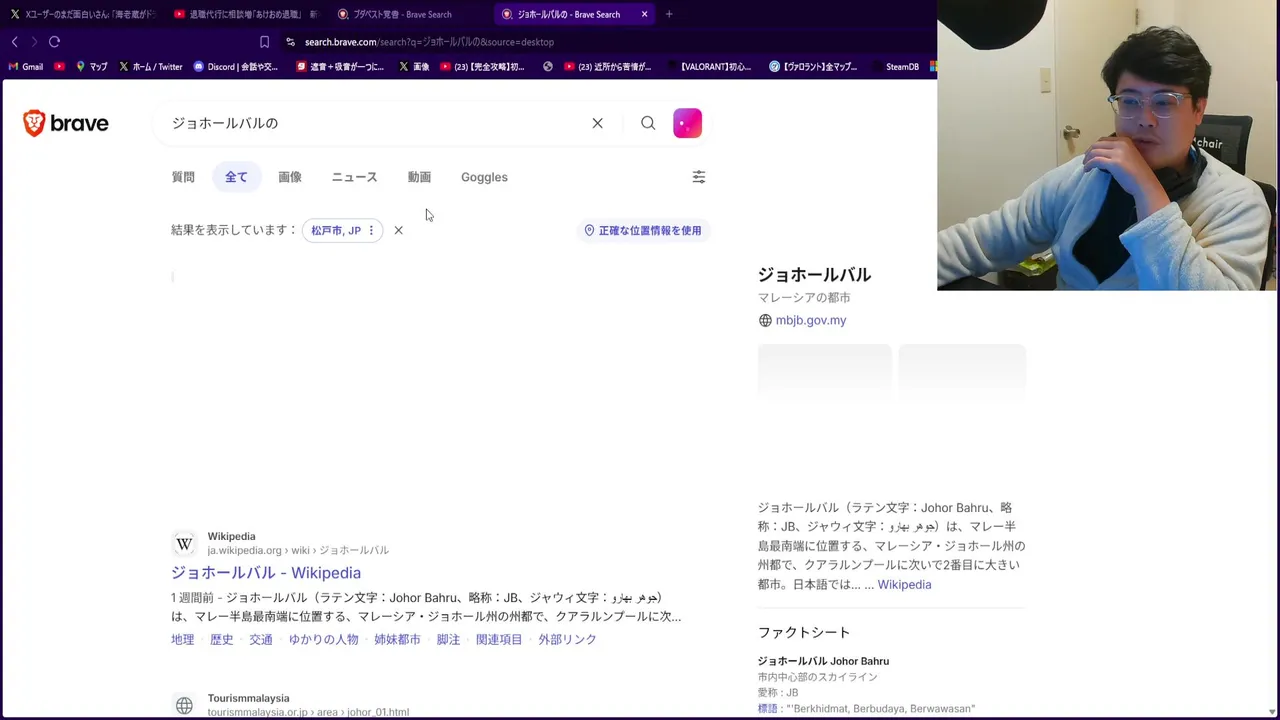Image resolution: width=1280 pixels, height=720 pixels.
Task: Open the (23)【完全攻略】bookmark
Action: tap(483, 67)
